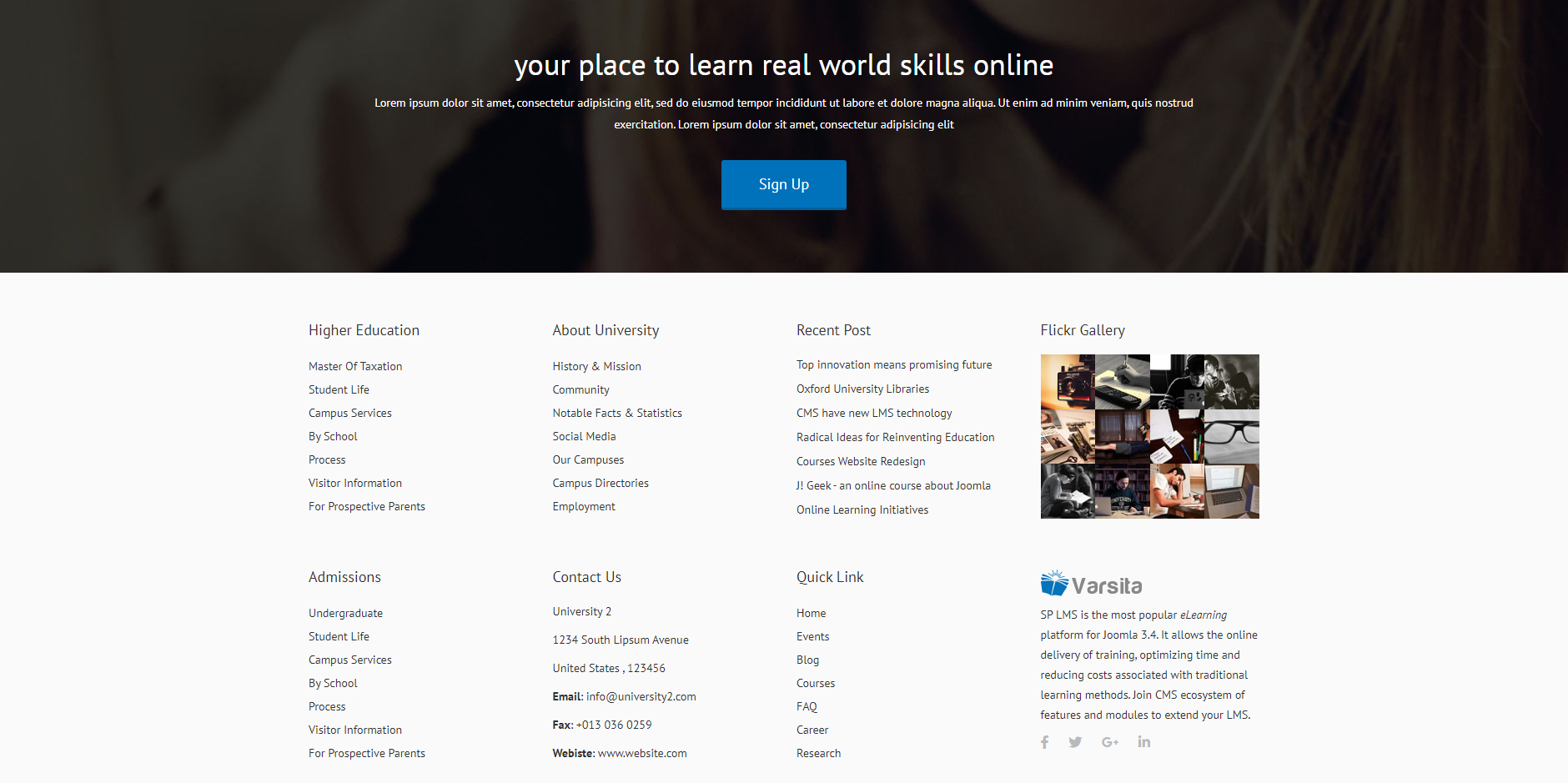Screen dimensions: 1568x783
Task: Go to Courses in Quick Link
Action: 816,683
